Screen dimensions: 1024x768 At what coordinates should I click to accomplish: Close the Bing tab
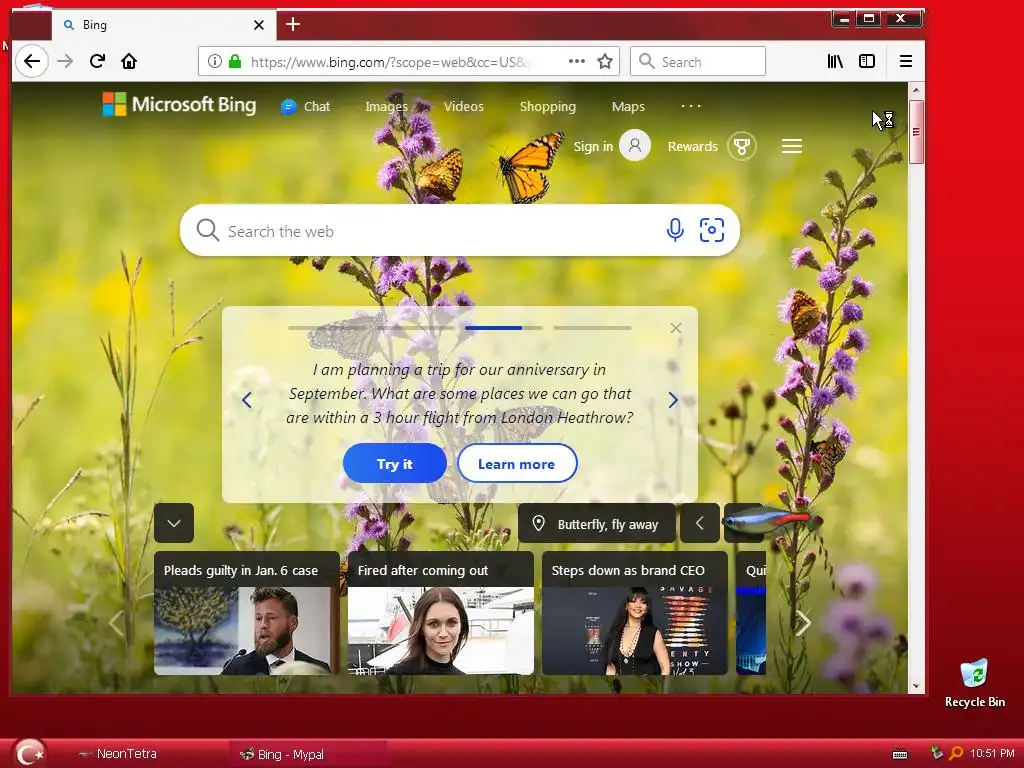259,25
